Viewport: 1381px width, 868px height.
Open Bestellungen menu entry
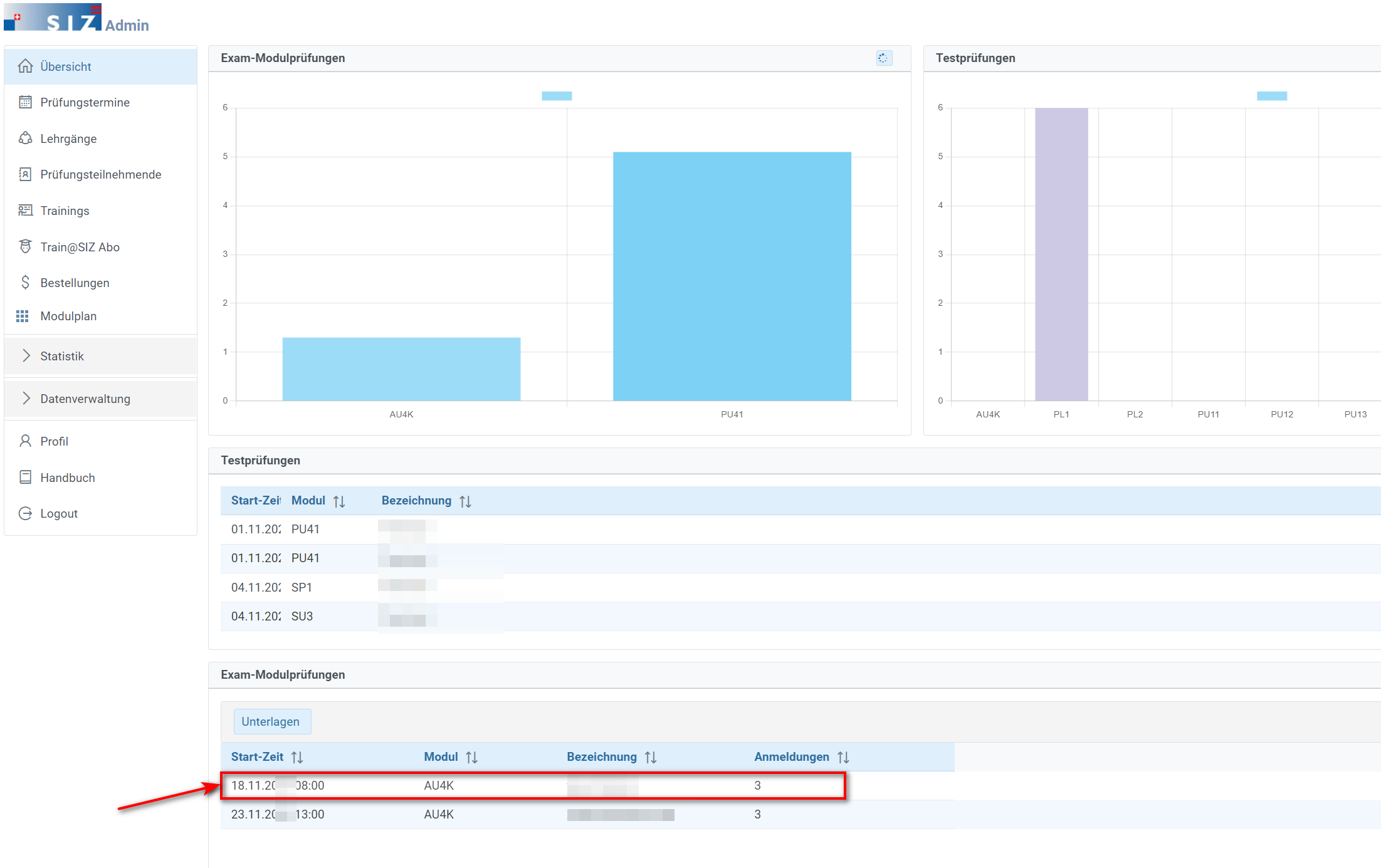[100, 283]
